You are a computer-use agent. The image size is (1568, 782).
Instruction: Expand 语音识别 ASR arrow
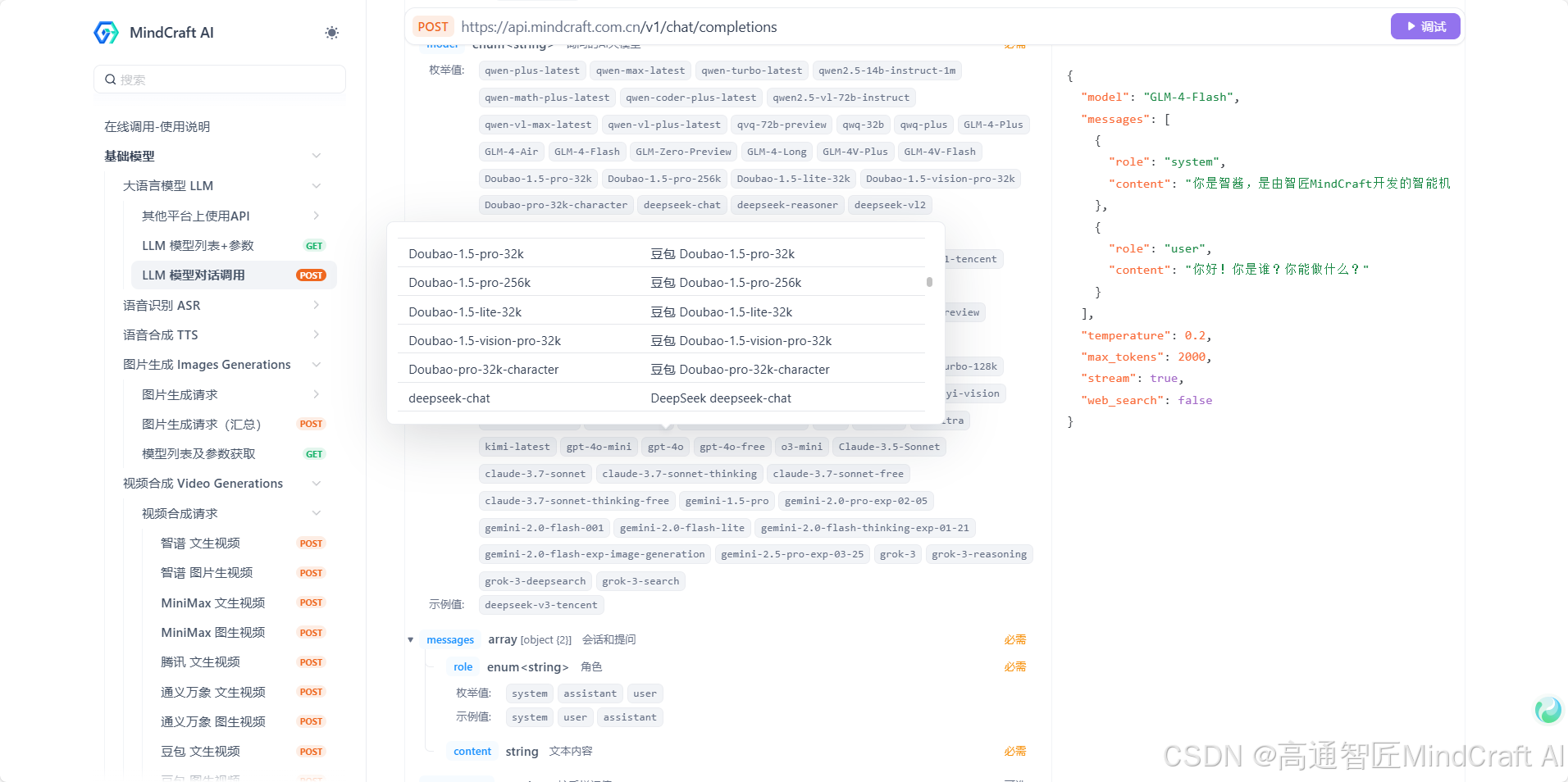(317, 305)
